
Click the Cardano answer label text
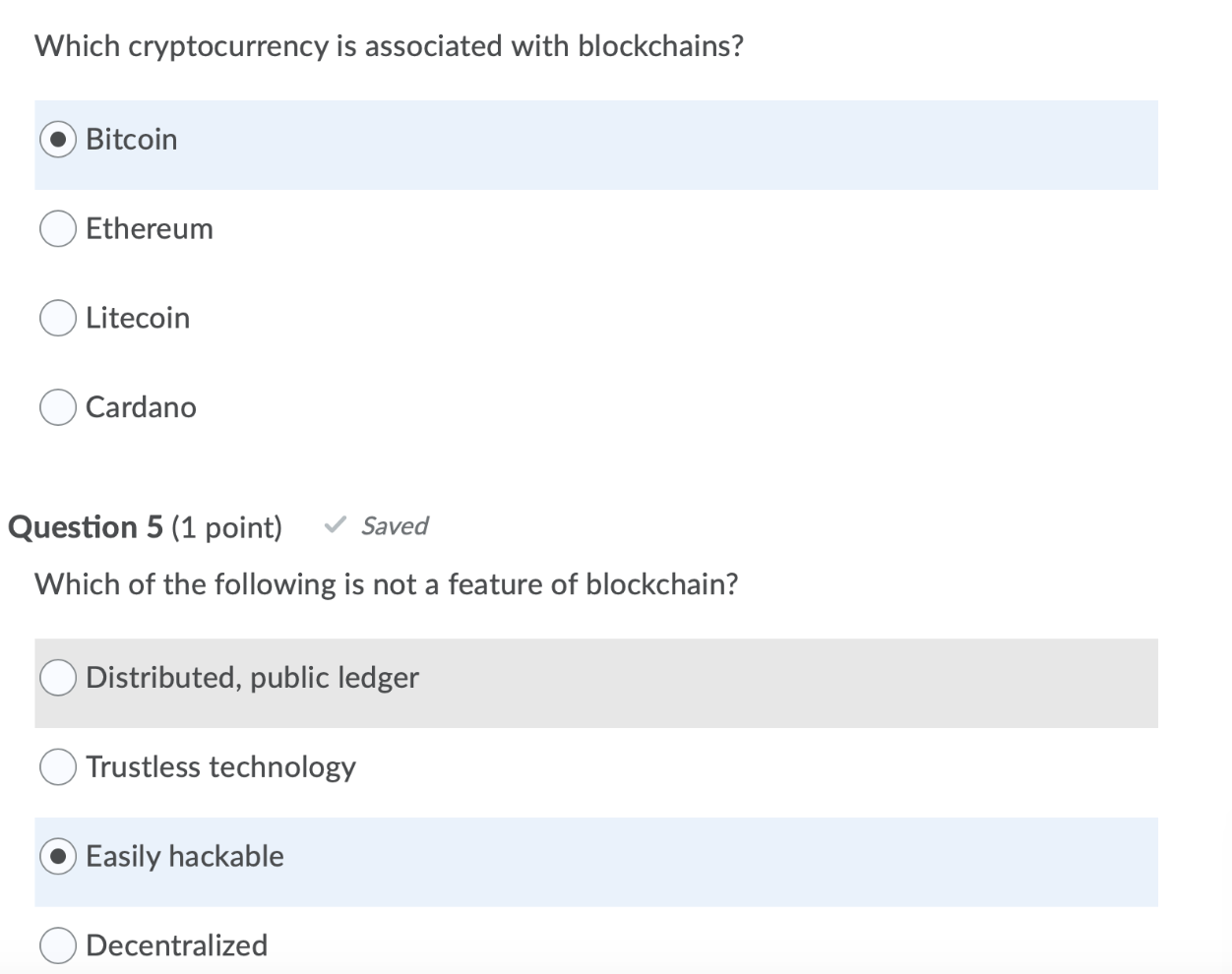[x=141, y=406]
